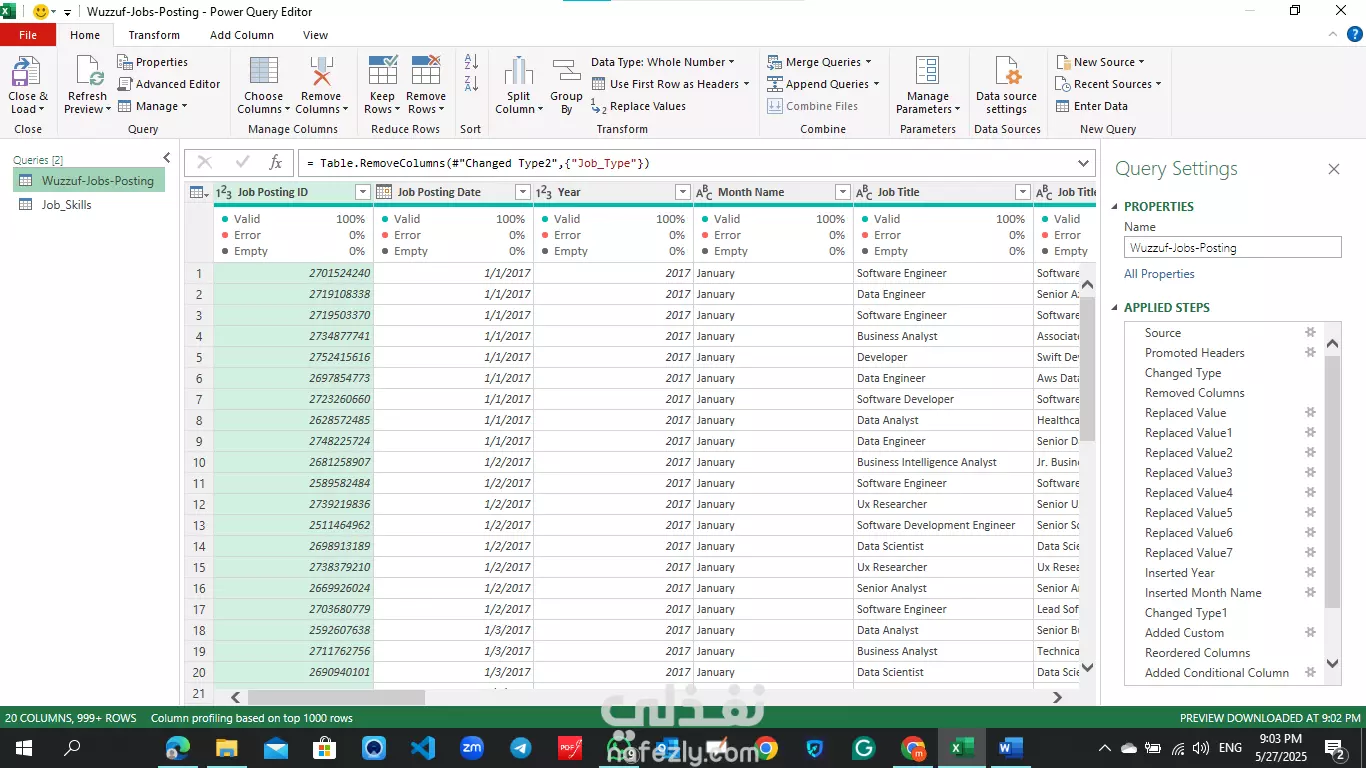
Task: Click the applied steps scroll down arrow
Action: point(1332,663)
